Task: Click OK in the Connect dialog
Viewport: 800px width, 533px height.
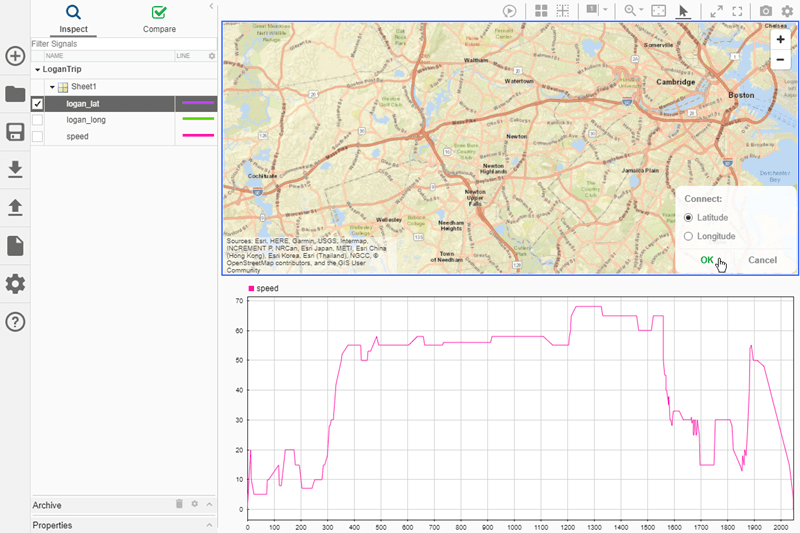Action: (x=707, y=260)
